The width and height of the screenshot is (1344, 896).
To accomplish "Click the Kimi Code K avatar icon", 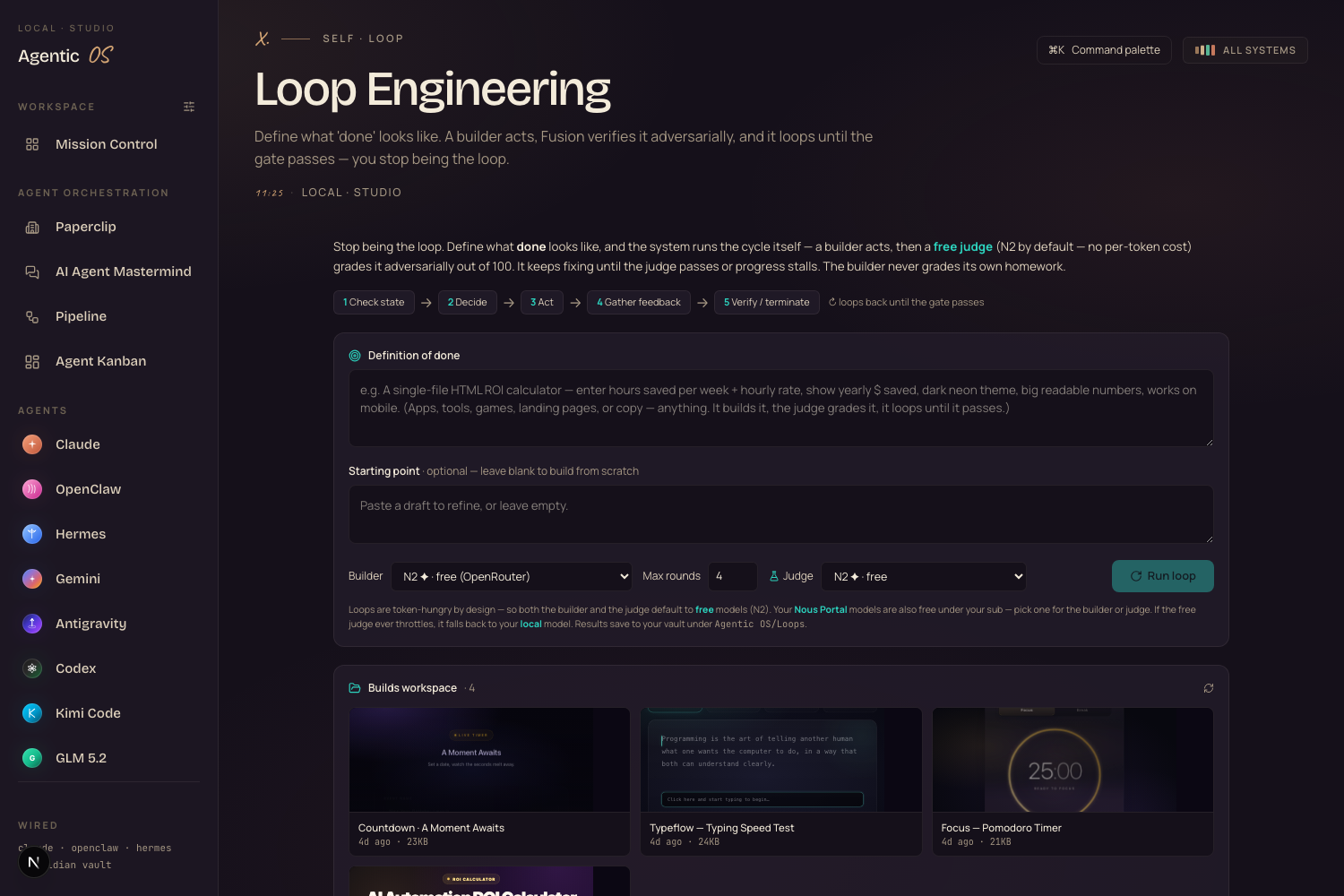I will pos(32,713).
